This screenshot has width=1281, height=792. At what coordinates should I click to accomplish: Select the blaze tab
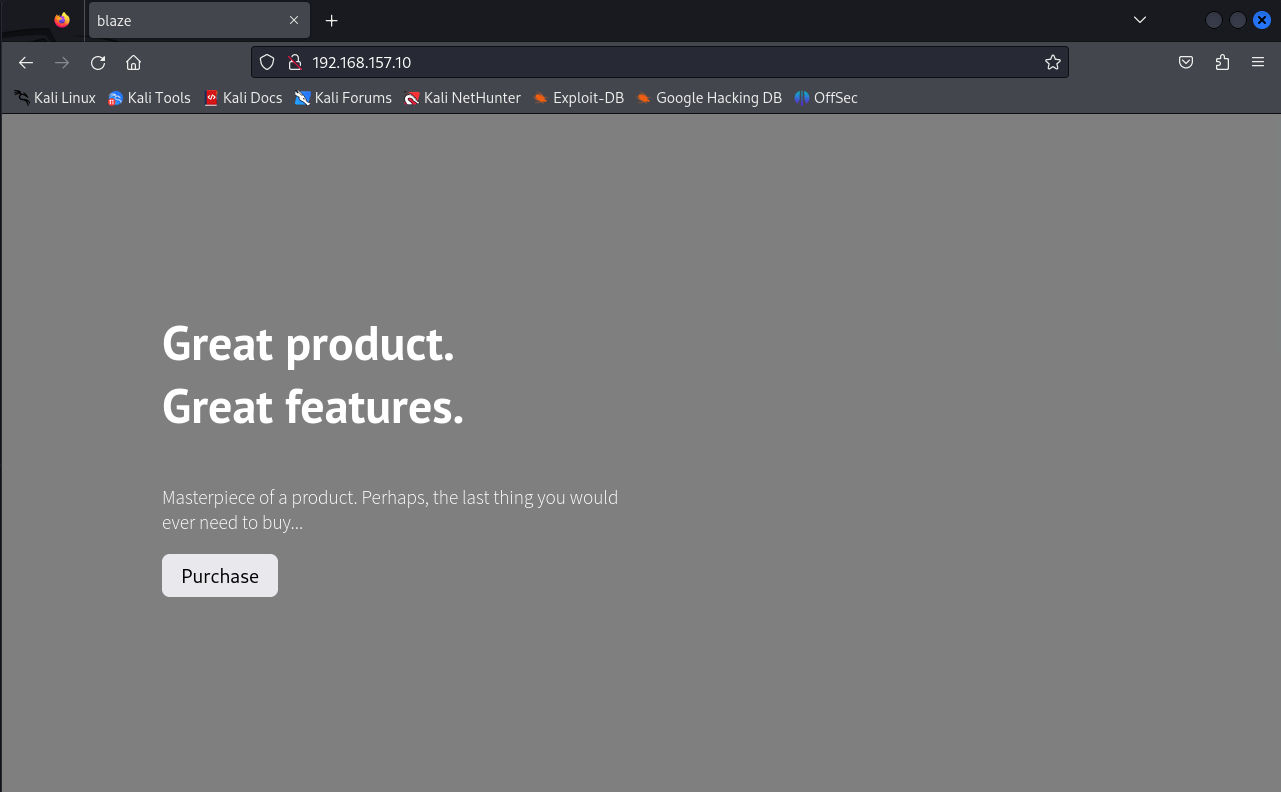point(199,20)
